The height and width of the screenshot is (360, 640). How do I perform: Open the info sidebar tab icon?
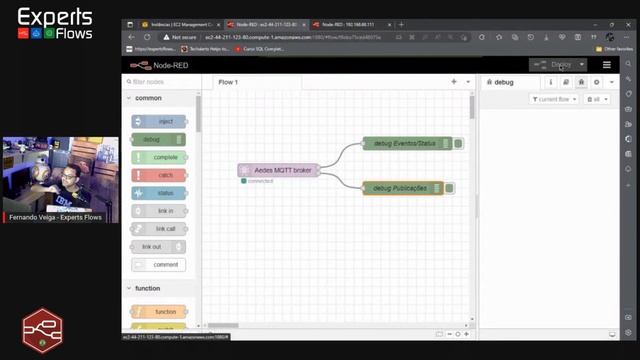pyautogui.click(x=551, y=82)
